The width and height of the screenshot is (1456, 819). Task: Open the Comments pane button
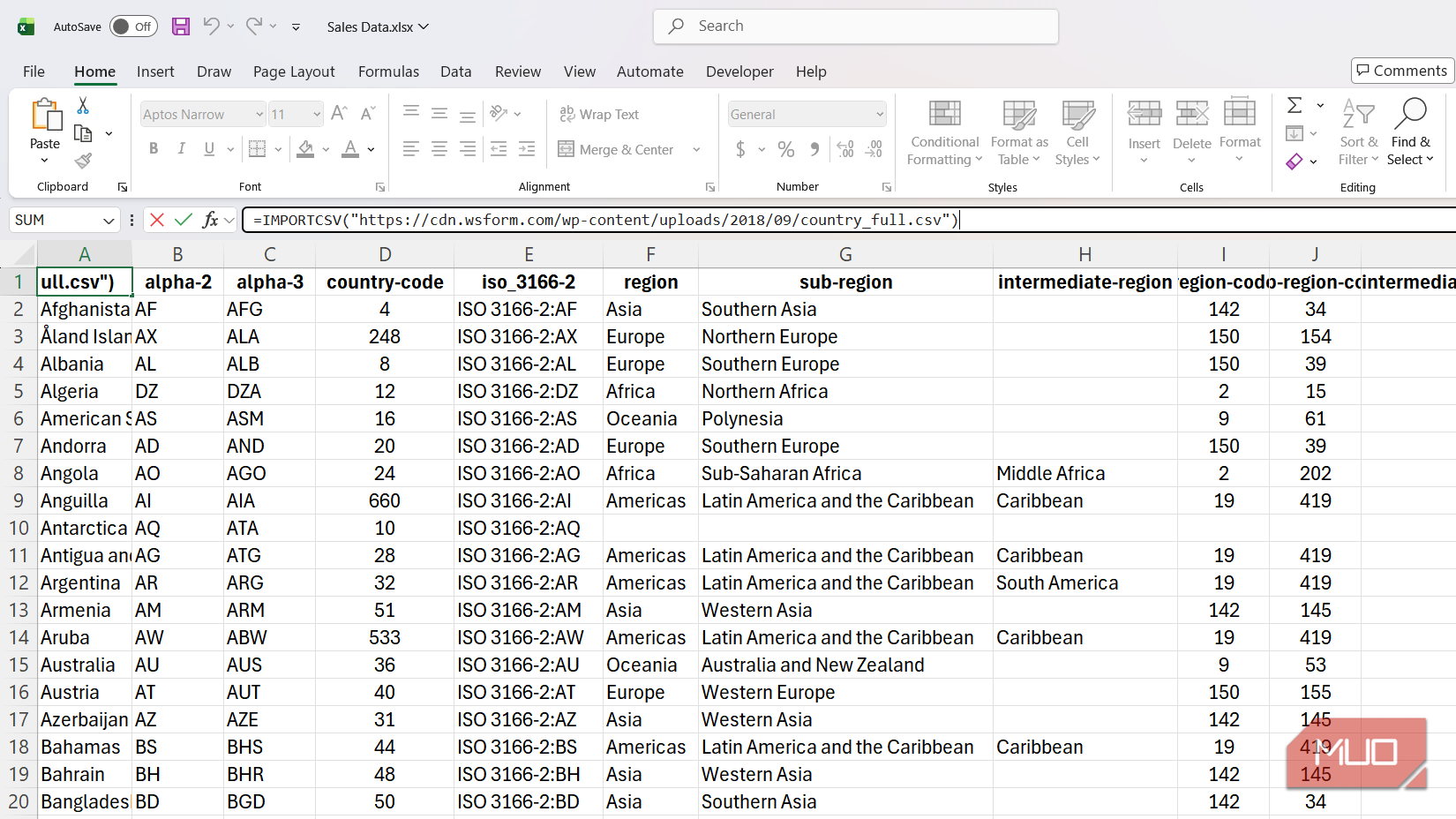coord(1402,71)
